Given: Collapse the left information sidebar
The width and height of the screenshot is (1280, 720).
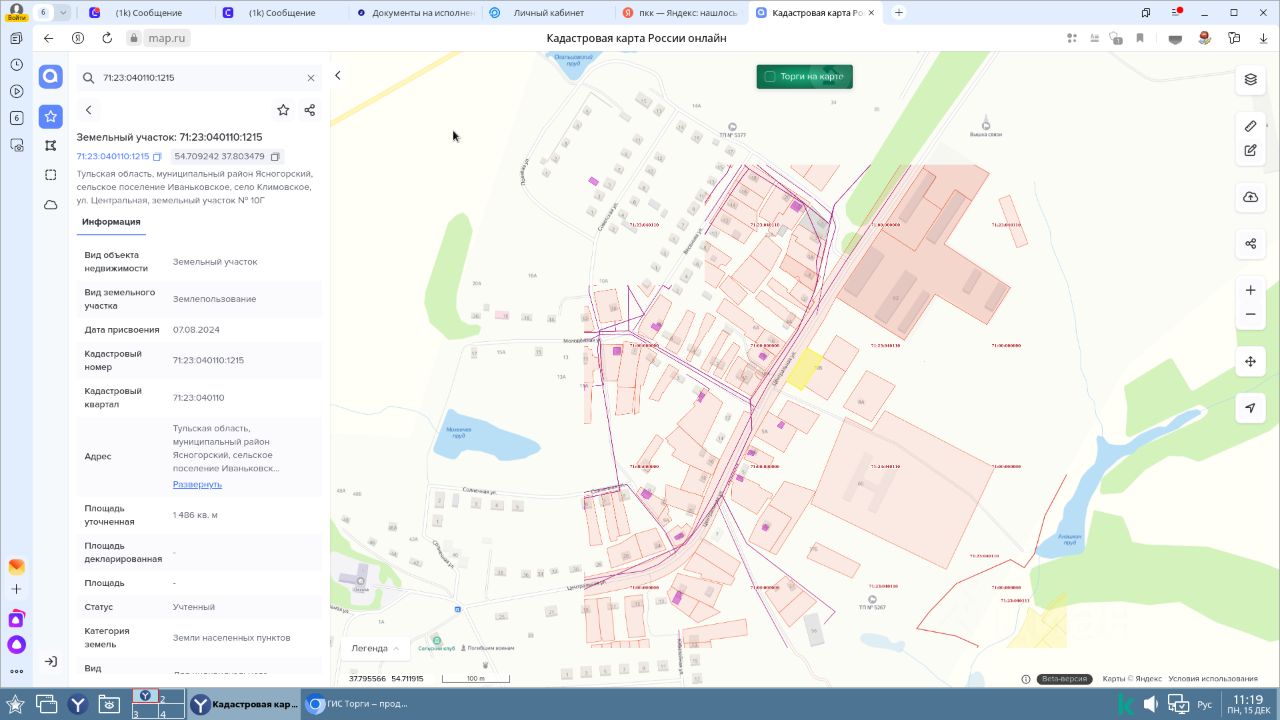Looking at the screenshot, I should pyautogui.click(x=338, y=76).
